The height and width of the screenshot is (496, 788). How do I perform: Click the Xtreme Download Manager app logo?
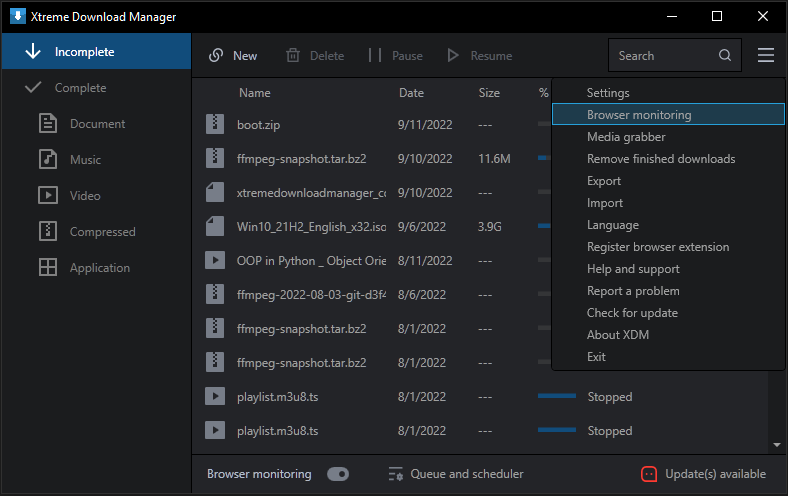click(18, 16)
